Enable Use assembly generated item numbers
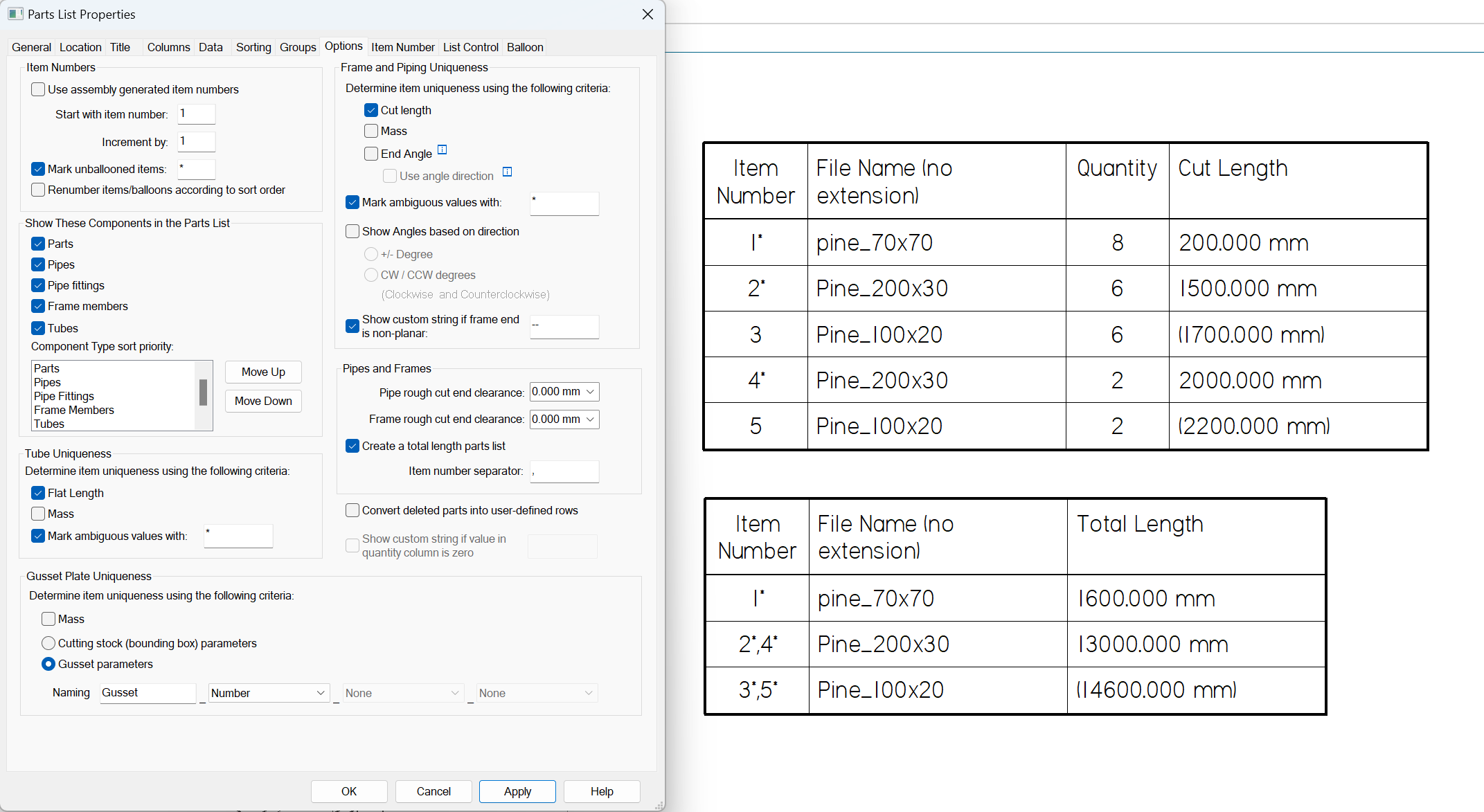 39,89
